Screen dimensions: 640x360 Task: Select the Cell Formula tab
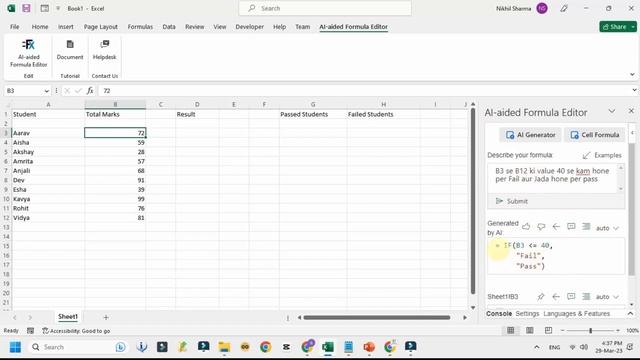pyautogui.click(x=595, y=135)
